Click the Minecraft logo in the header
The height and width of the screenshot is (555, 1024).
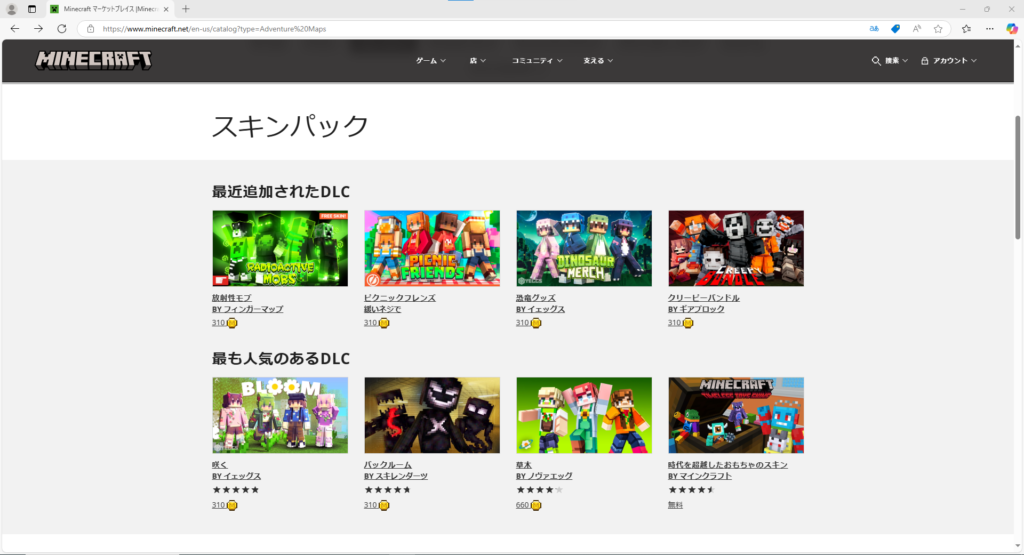click(94, 60)
